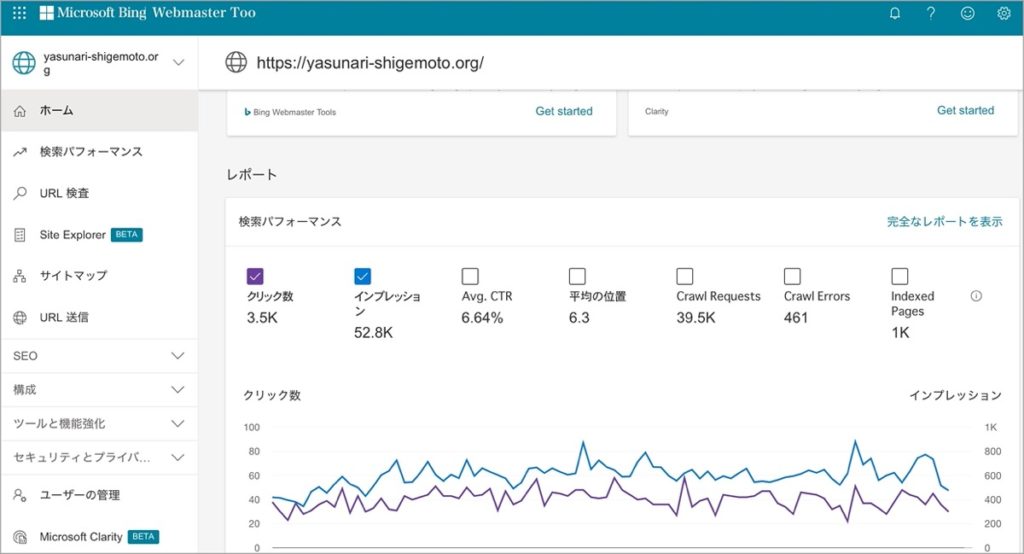Image resolution: width=1024 pixels, height=554 pixels.
Task: Click the 39.5K crawl requests value
Action: (696, 318)
